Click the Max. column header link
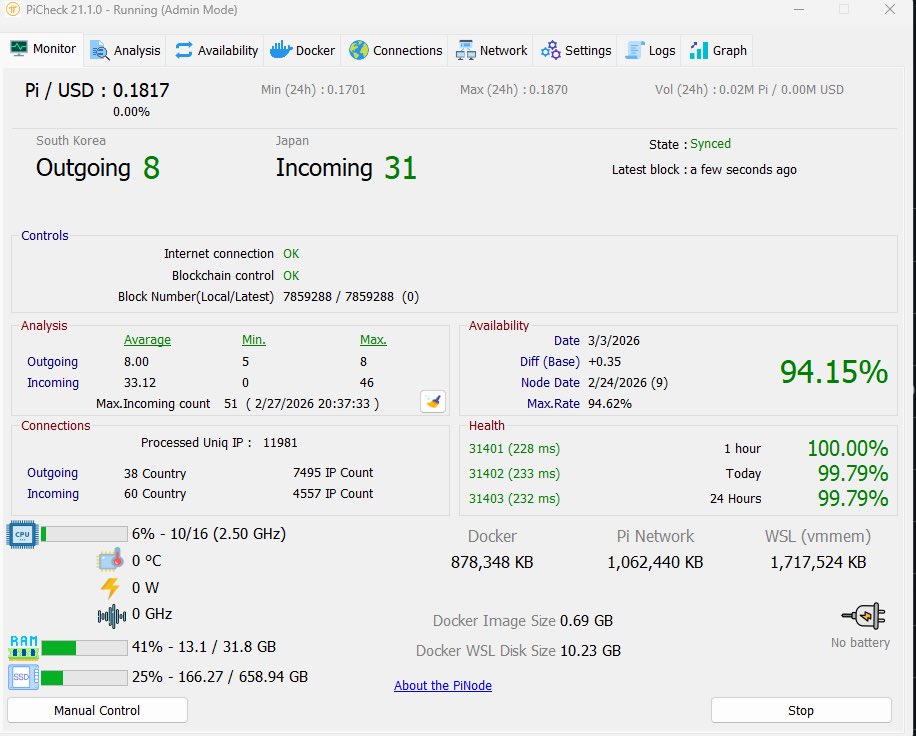 pos(373,340)
